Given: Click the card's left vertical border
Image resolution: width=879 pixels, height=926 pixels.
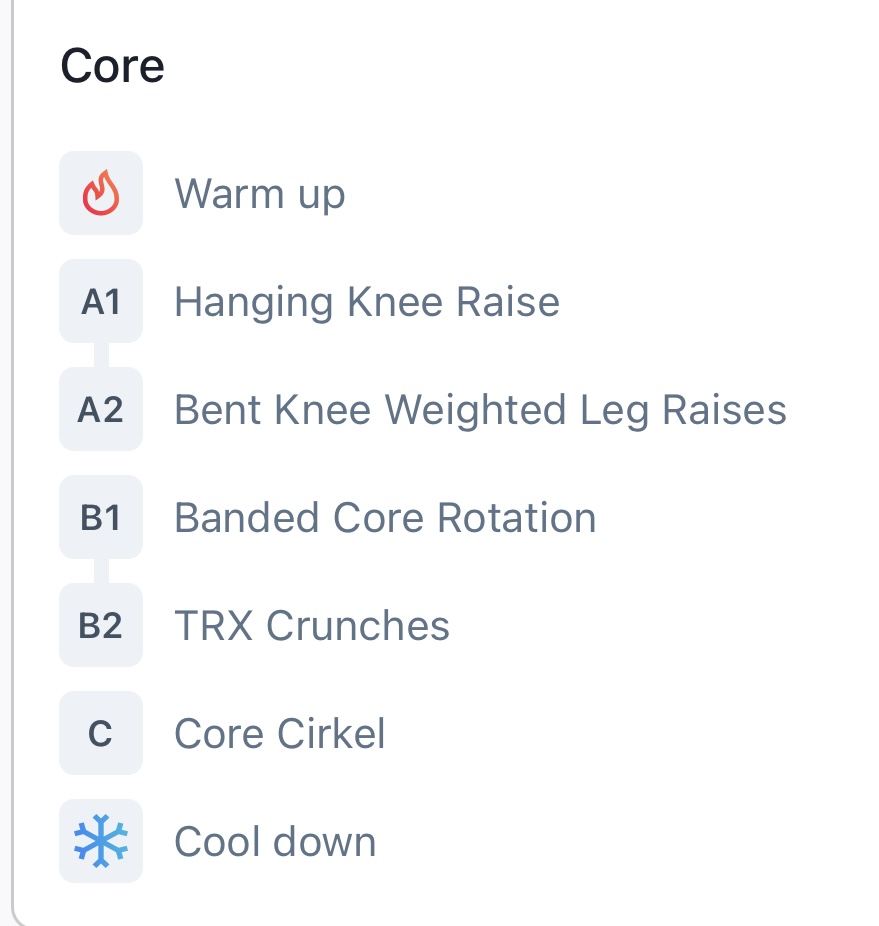Looking at the screenshot, I should click(13, 450).
